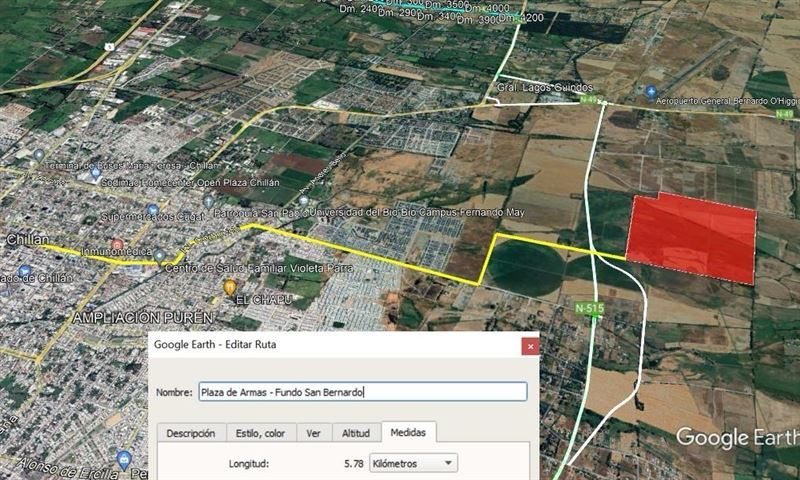Click the Sodimac Homecenter shopping marker
This screenshot has height=480, width=800.
pos(95,173)
